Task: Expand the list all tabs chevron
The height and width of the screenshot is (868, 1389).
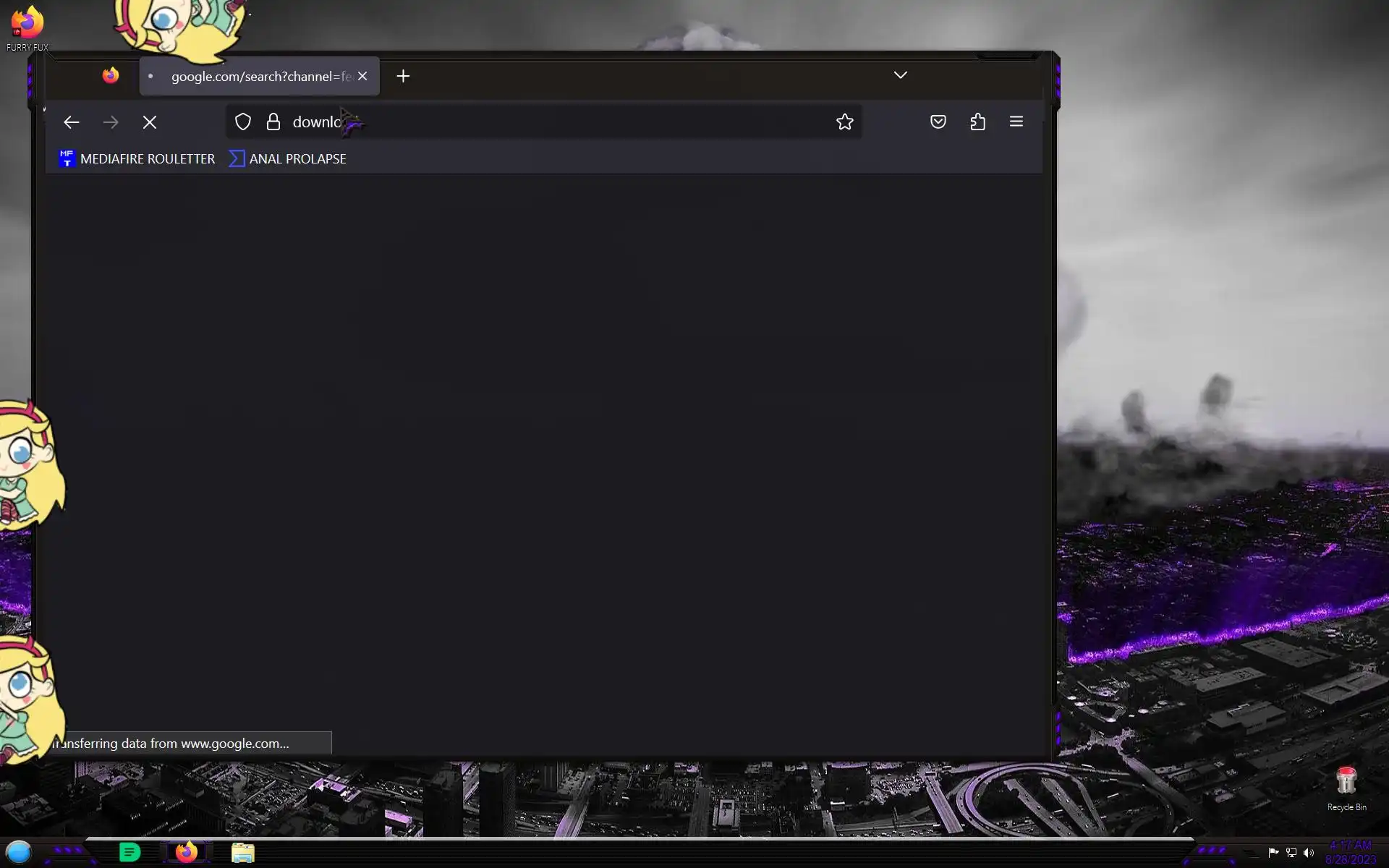Action: click(x=900, y=75)
